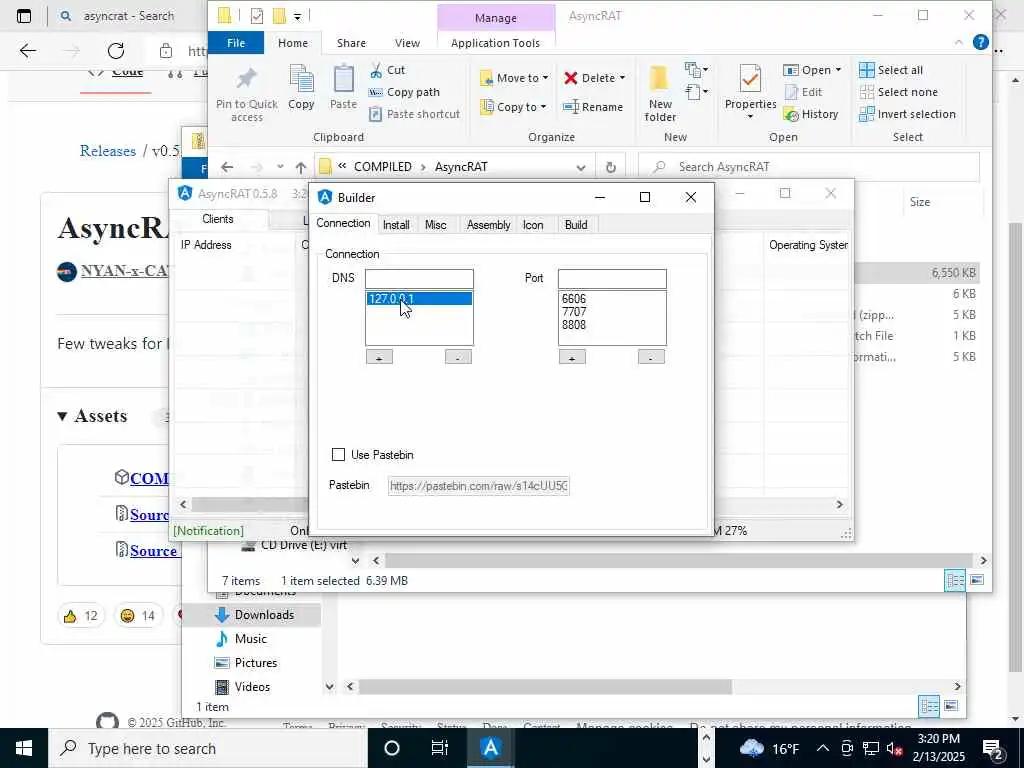Open the Share ribbon tab

pyautogui.click(x=351, y=43)
